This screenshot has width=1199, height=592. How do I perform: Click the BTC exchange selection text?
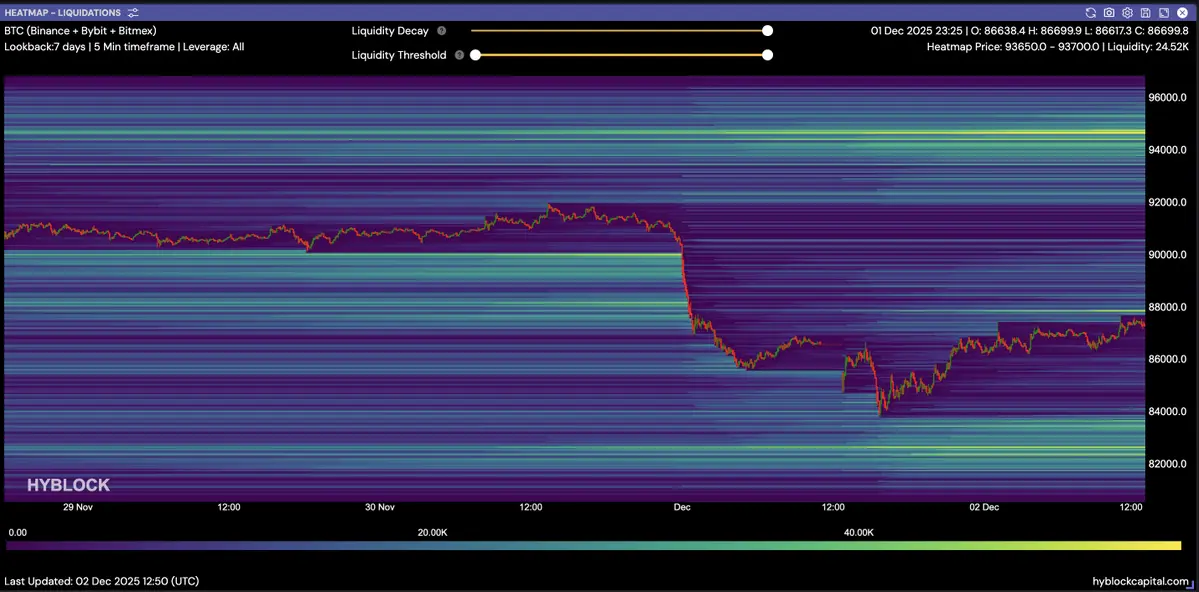(x=80, y=31)
